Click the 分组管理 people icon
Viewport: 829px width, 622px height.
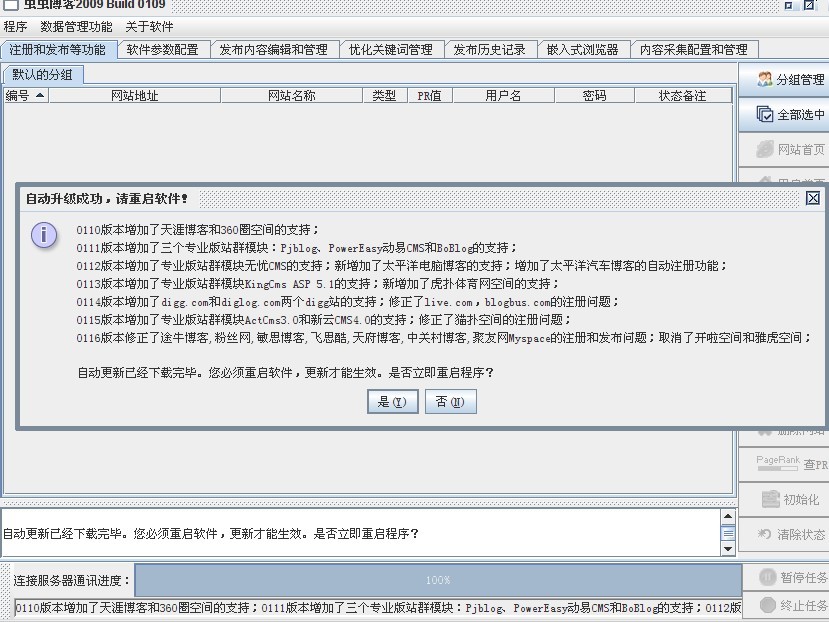point(764,79)
